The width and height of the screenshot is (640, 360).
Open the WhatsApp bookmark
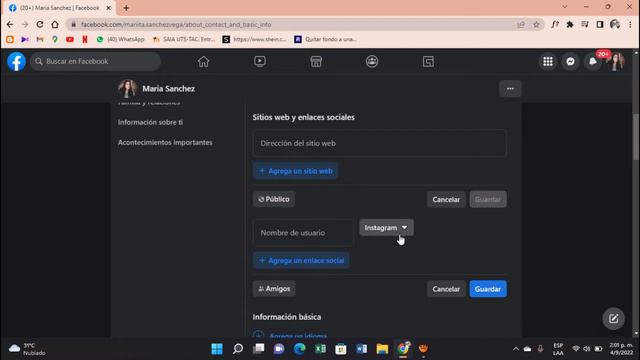click(x=120, y=39)
